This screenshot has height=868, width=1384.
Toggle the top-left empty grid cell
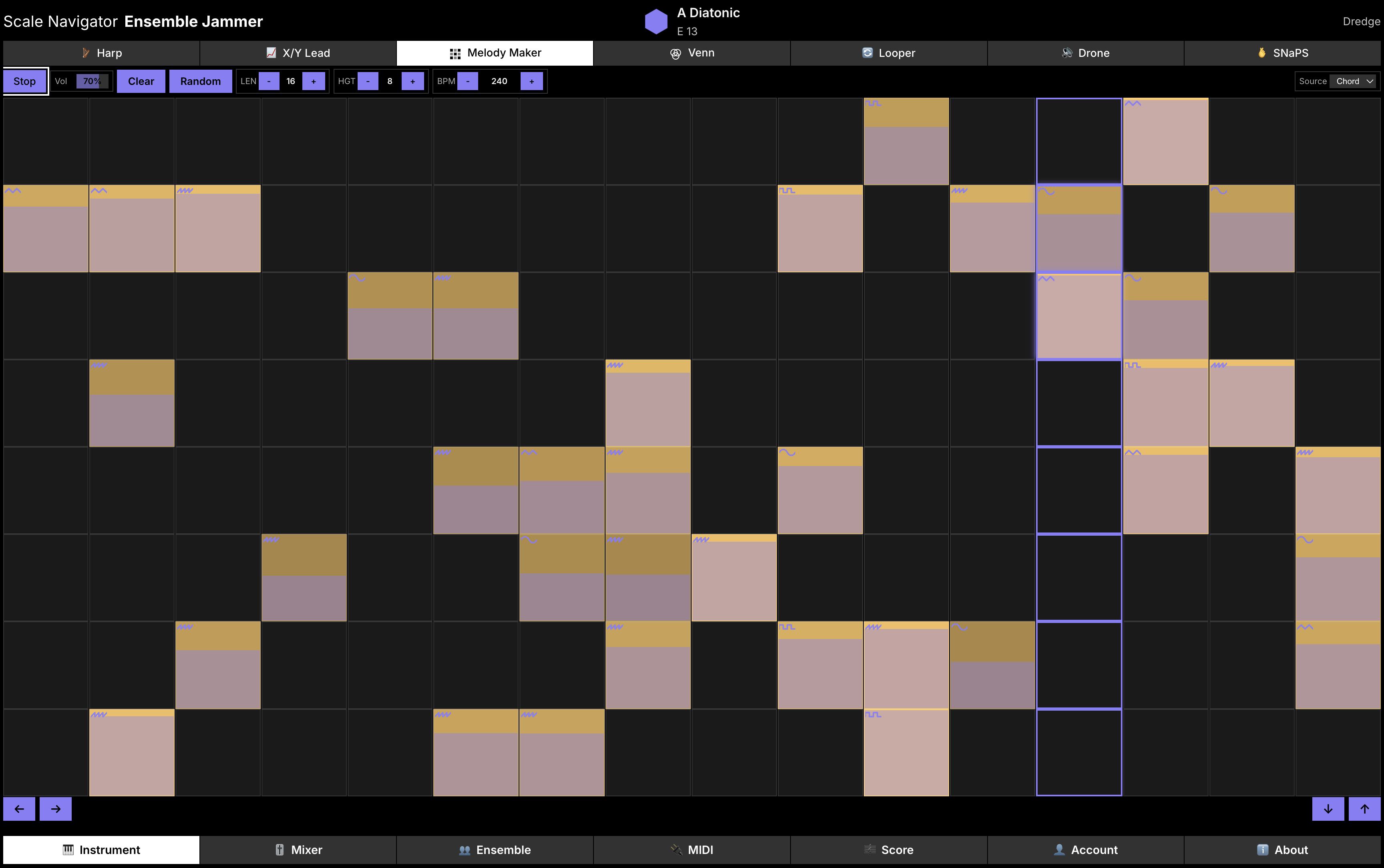[x=46, y=141]
